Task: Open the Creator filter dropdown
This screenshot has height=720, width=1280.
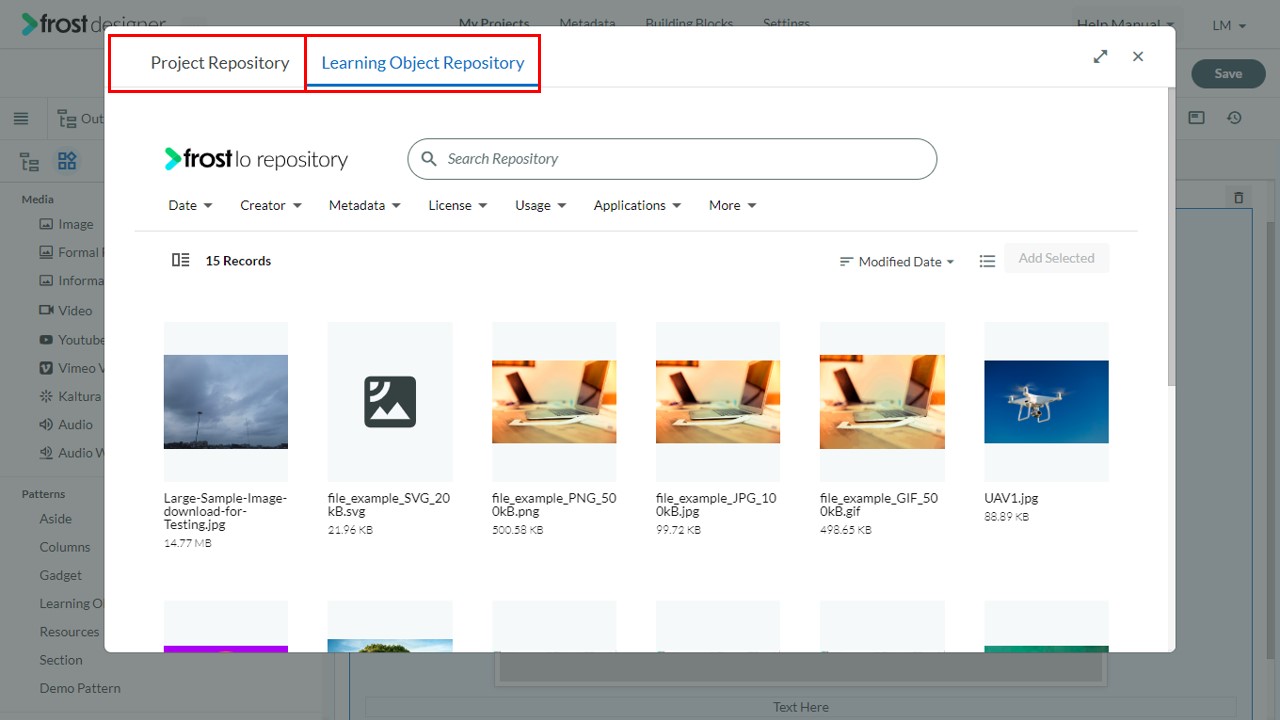Action: (x=270, y=205)
